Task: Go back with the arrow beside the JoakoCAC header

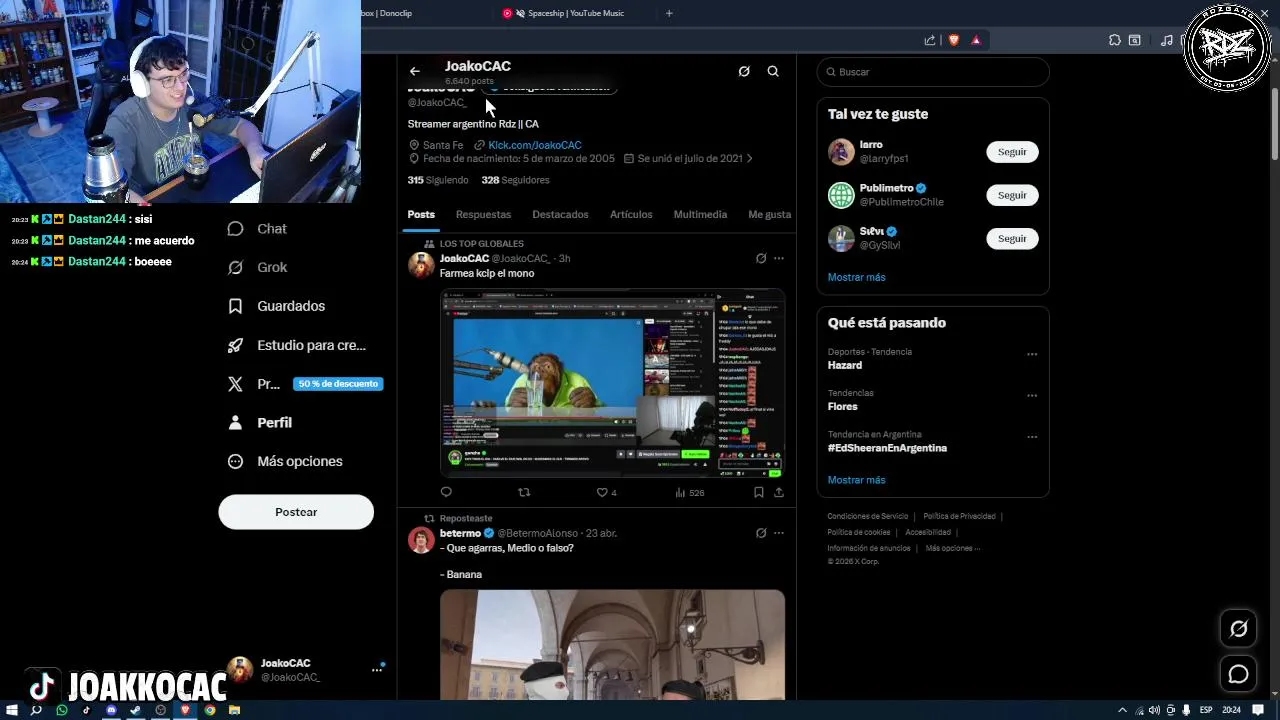Action: (x=414, y=71)
